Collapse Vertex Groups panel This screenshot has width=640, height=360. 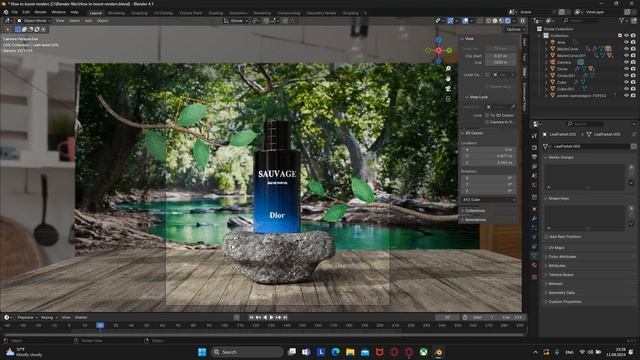pyautogui.click(x=561, y=157)
